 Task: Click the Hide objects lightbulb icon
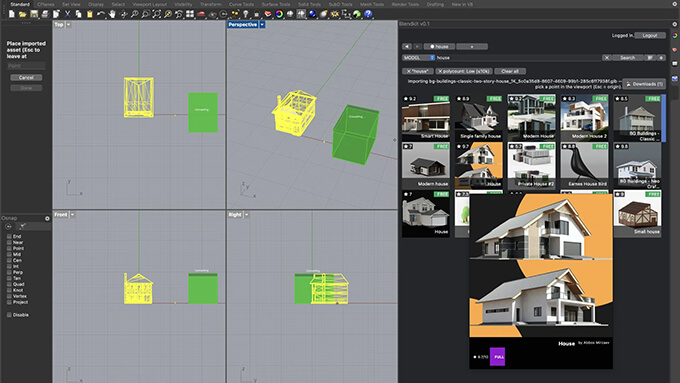(246, 14)
